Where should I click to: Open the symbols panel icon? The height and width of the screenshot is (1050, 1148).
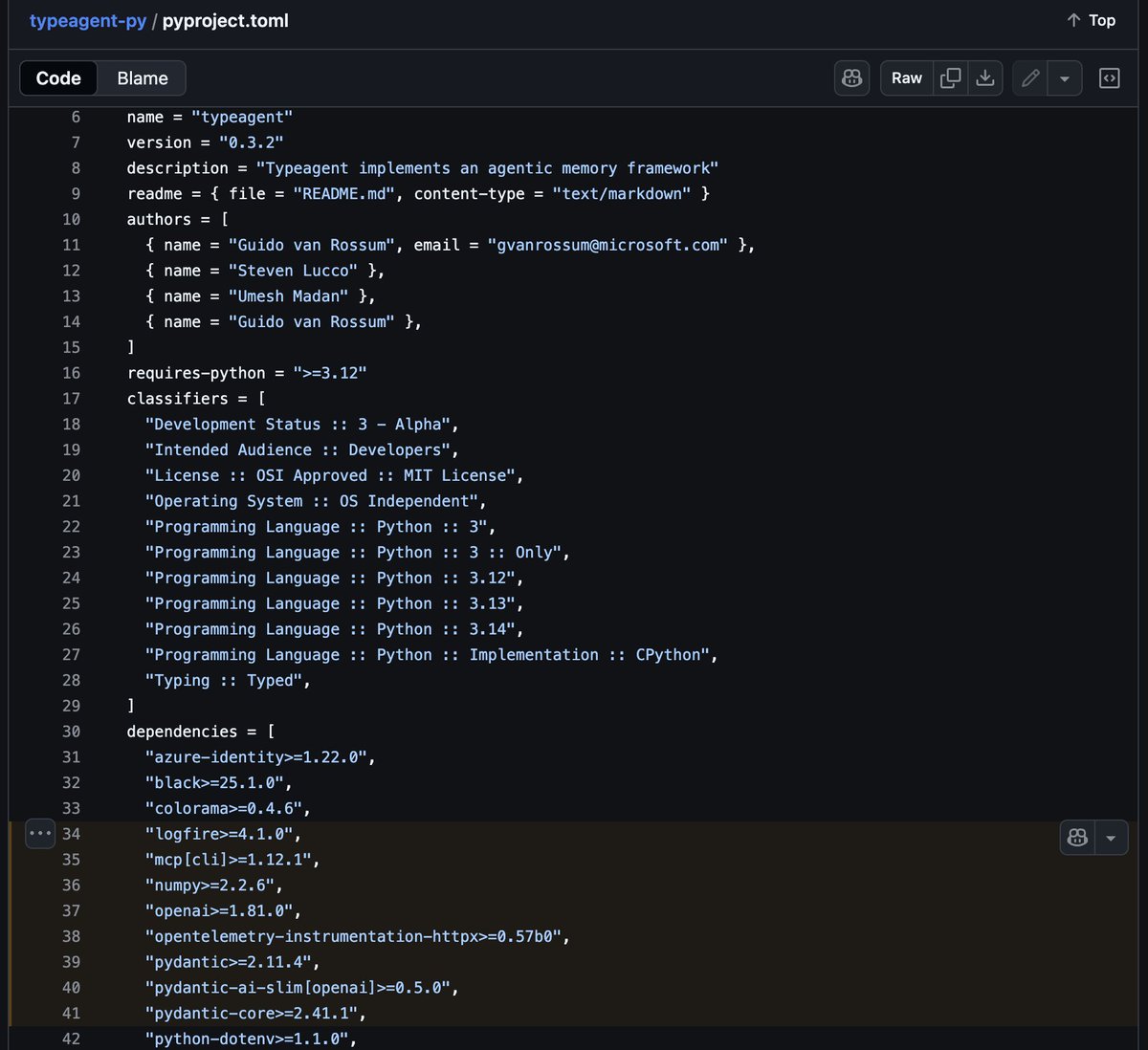(1110, 78)
